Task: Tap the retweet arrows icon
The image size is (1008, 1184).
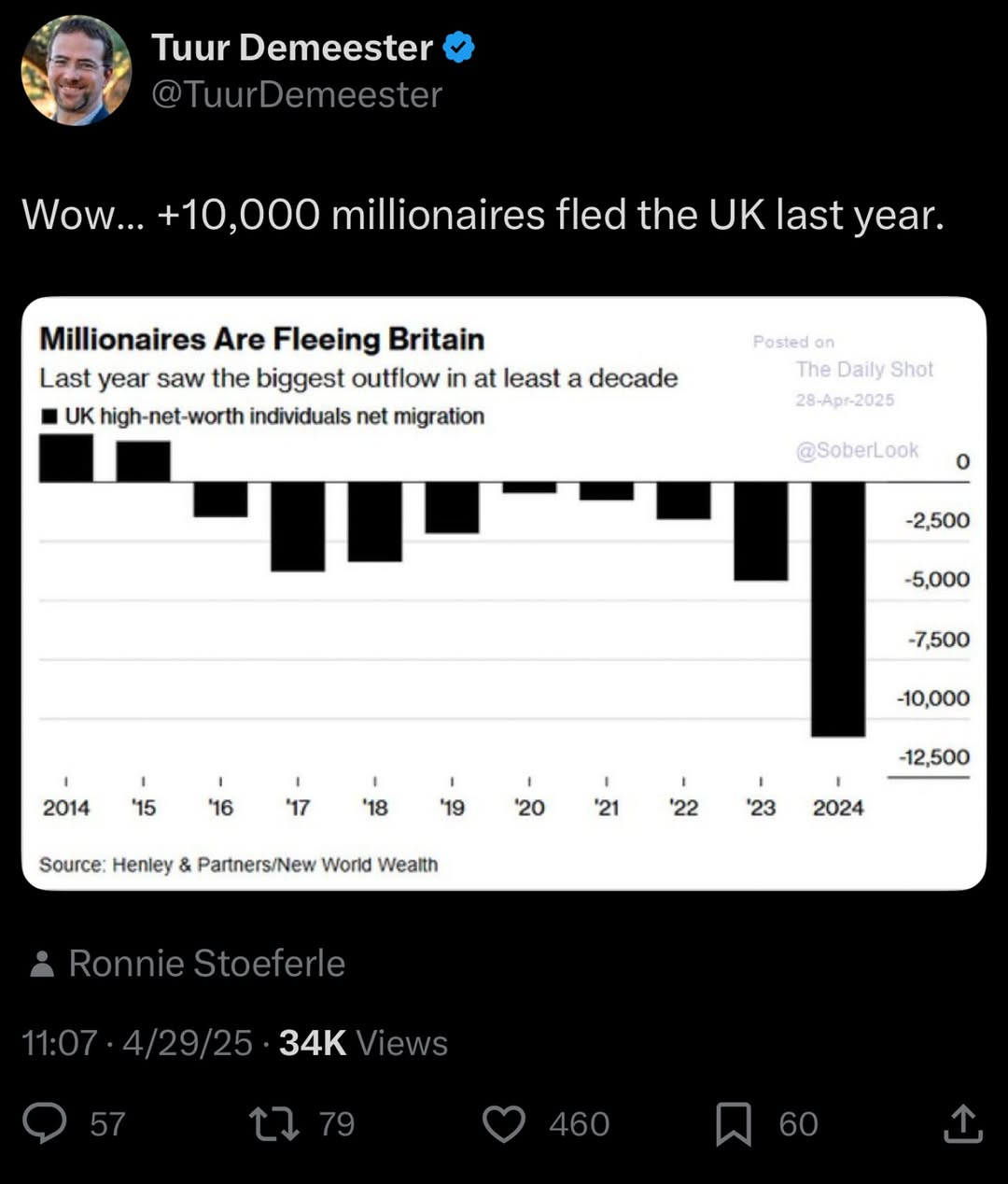Action: pos(274,1123)
